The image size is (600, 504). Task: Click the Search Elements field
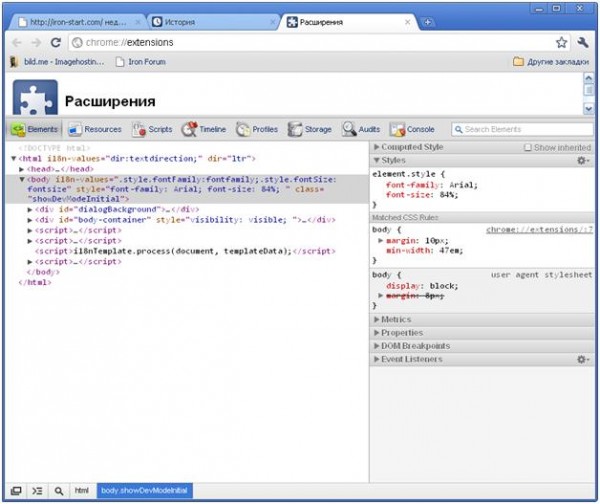pos(522,129)
